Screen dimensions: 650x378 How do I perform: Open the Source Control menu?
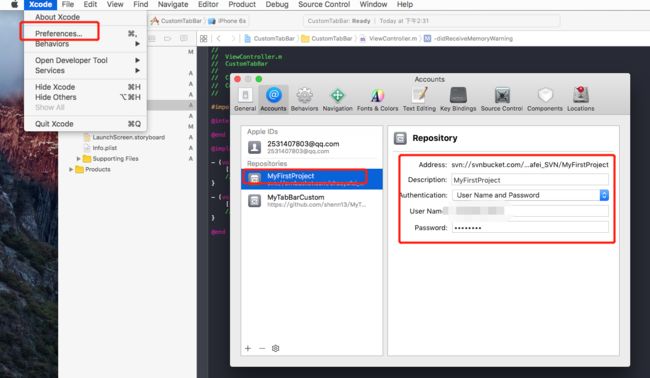[x=324, y=5]
